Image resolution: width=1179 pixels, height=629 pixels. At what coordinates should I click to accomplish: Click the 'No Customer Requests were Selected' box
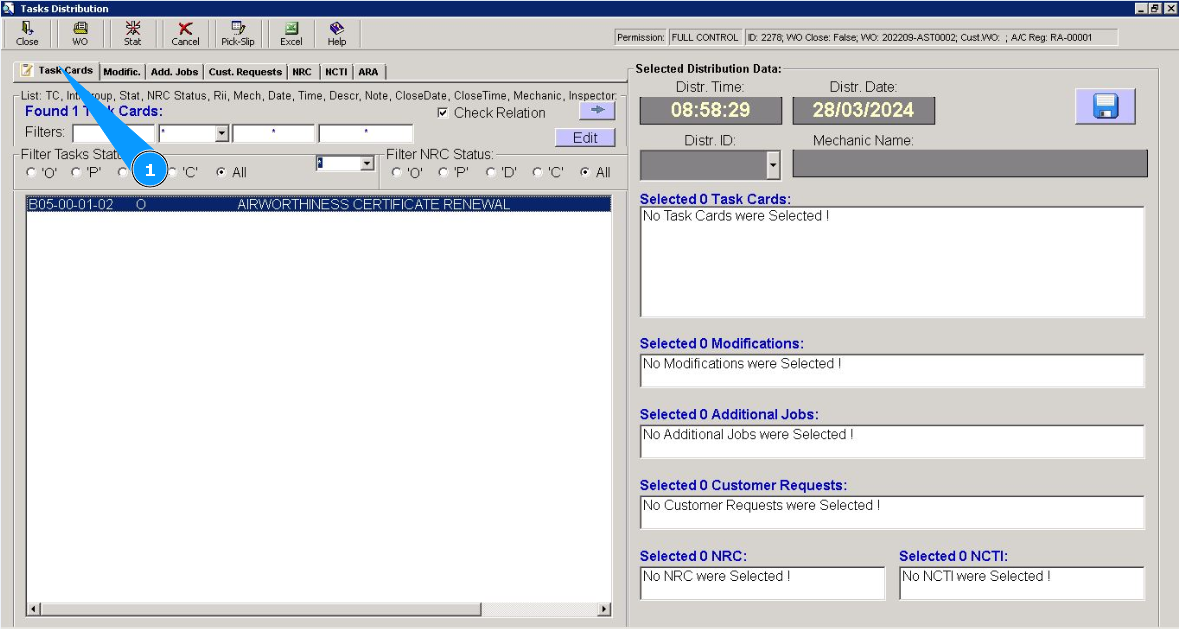892,513
